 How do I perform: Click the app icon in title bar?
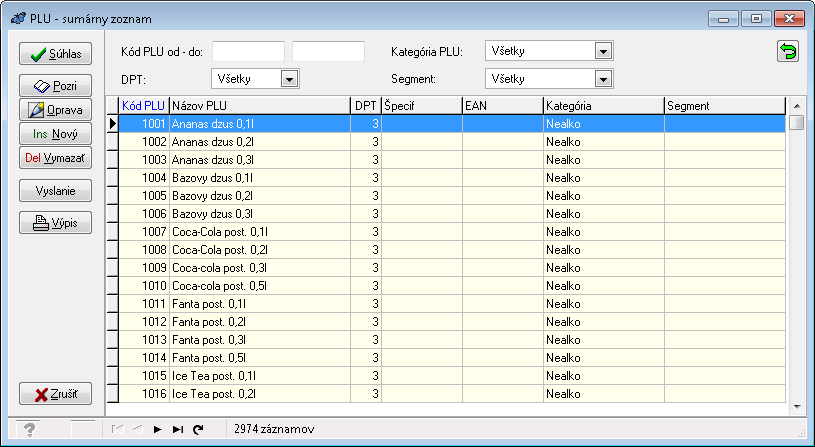point(18,19)
